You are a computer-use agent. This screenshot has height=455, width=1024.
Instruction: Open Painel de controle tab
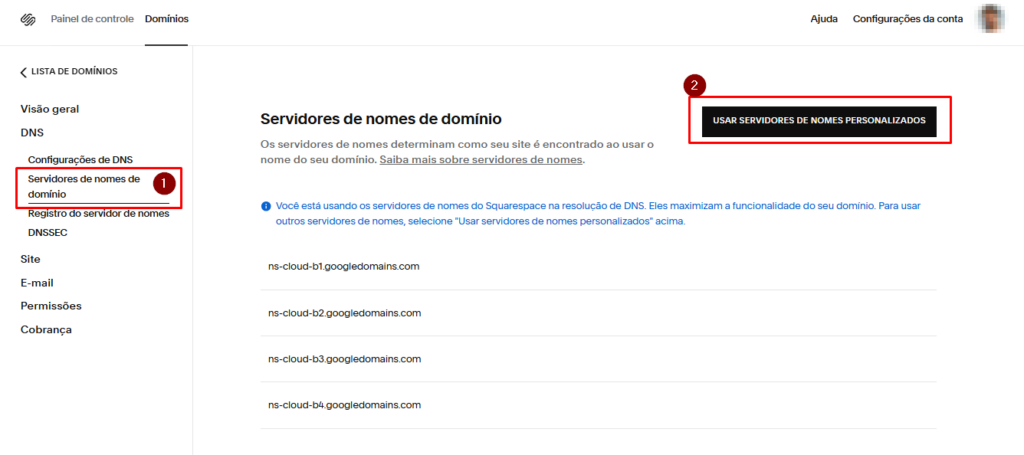tap(92, 19)
